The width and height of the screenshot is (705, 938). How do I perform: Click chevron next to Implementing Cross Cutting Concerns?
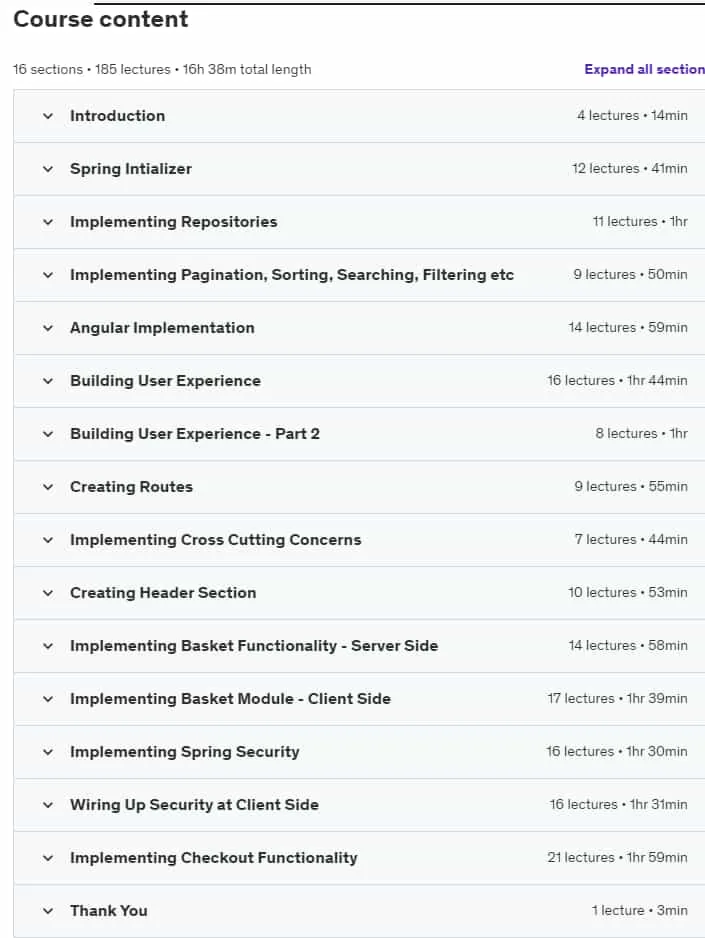tap(48, 540)
